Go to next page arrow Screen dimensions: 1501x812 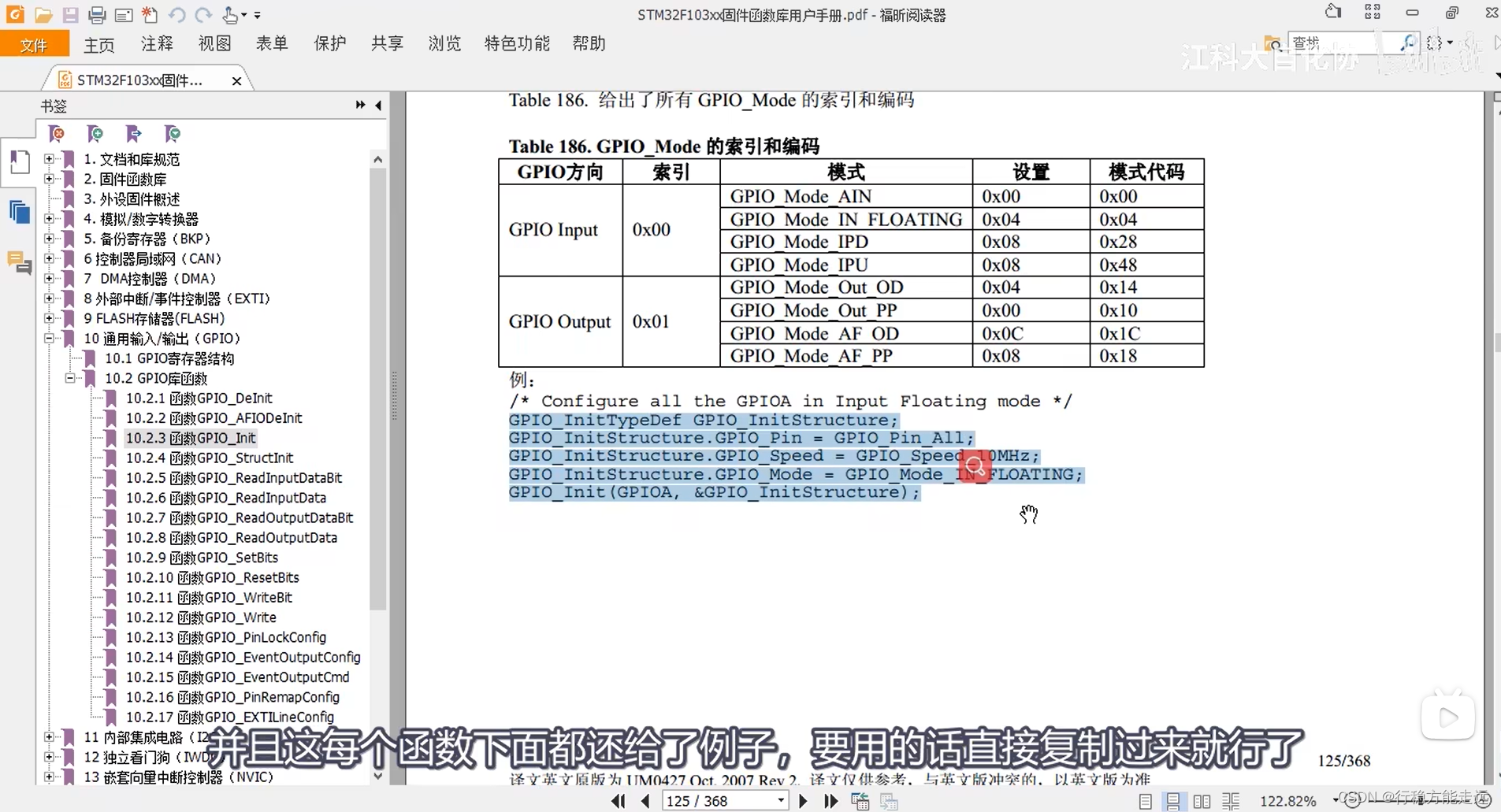point(803,801)
